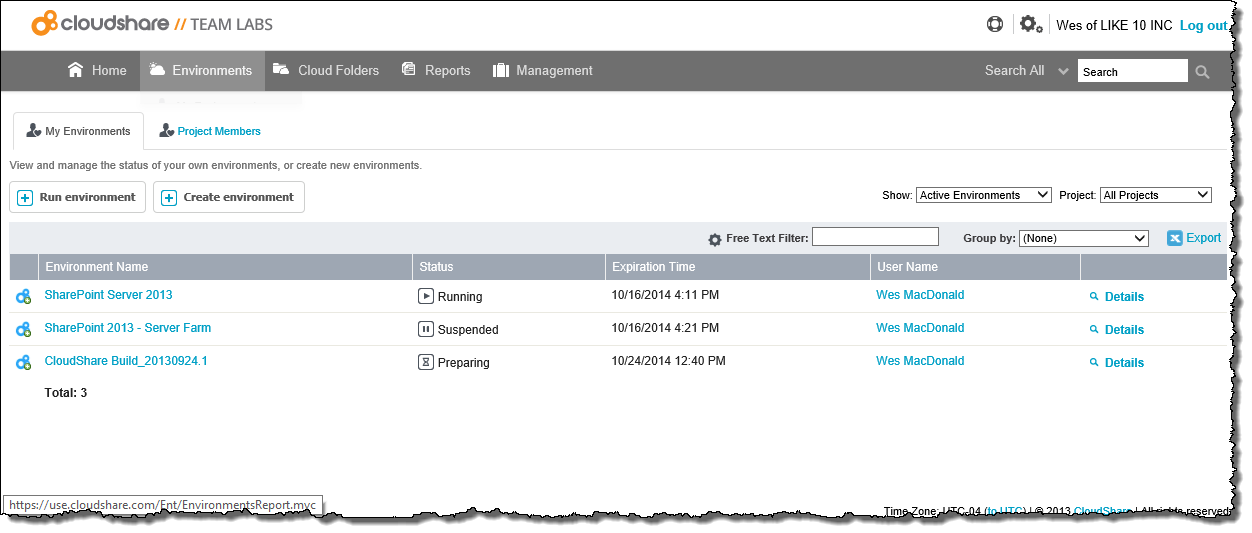Click the Run environment button
This screenshot has height=533, width=1252.
78,197
